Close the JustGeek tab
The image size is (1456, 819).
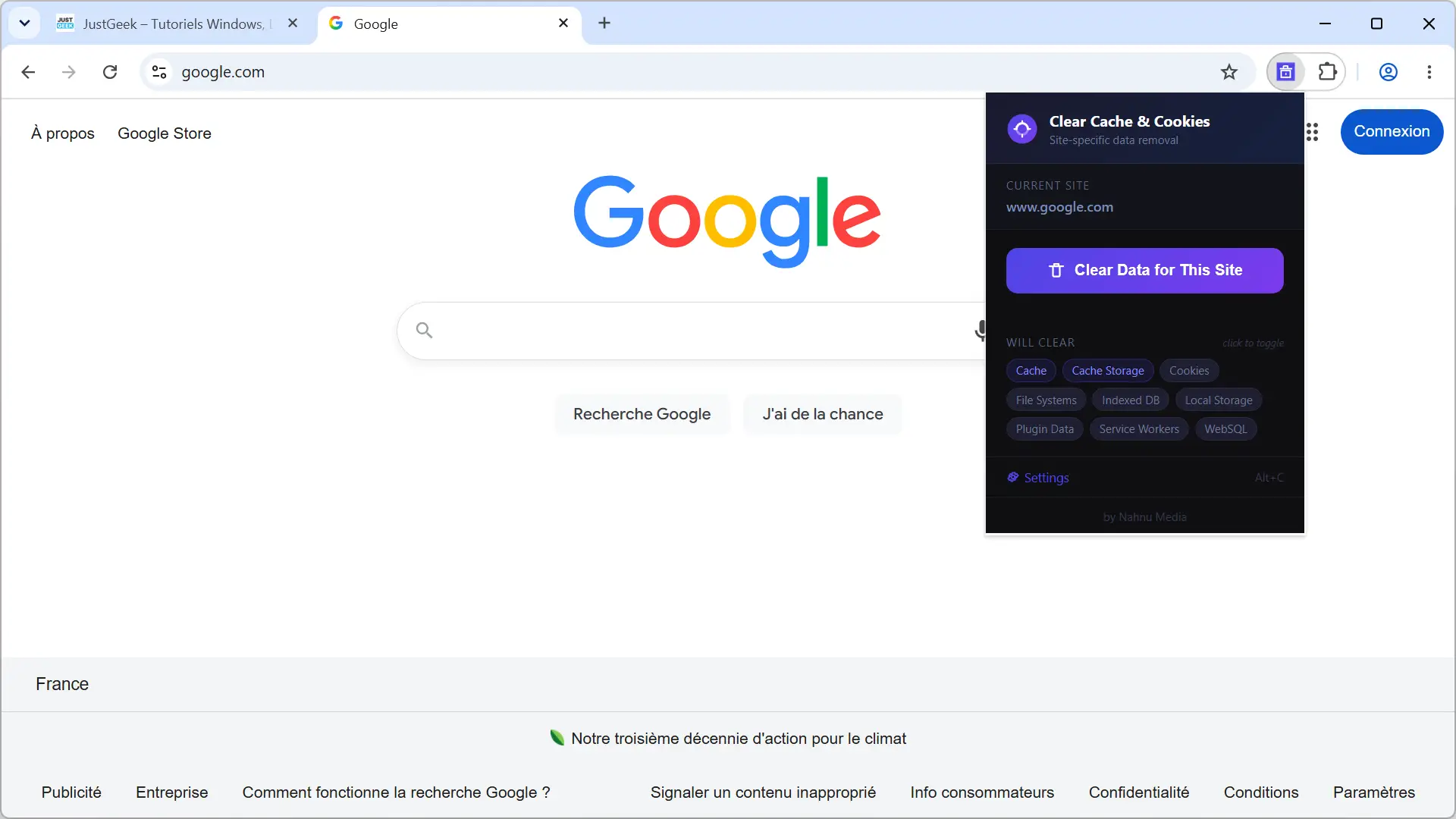coord(293,24)
